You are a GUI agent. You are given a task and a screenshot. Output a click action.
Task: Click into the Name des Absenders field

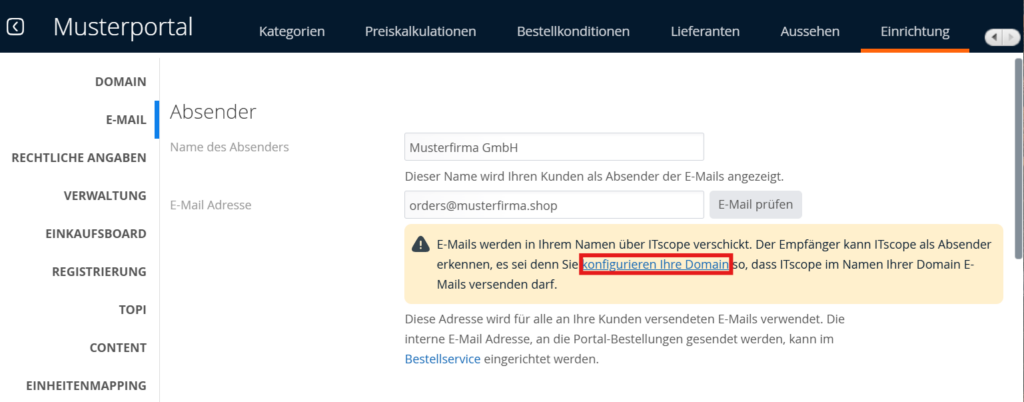tap(554, 147)
